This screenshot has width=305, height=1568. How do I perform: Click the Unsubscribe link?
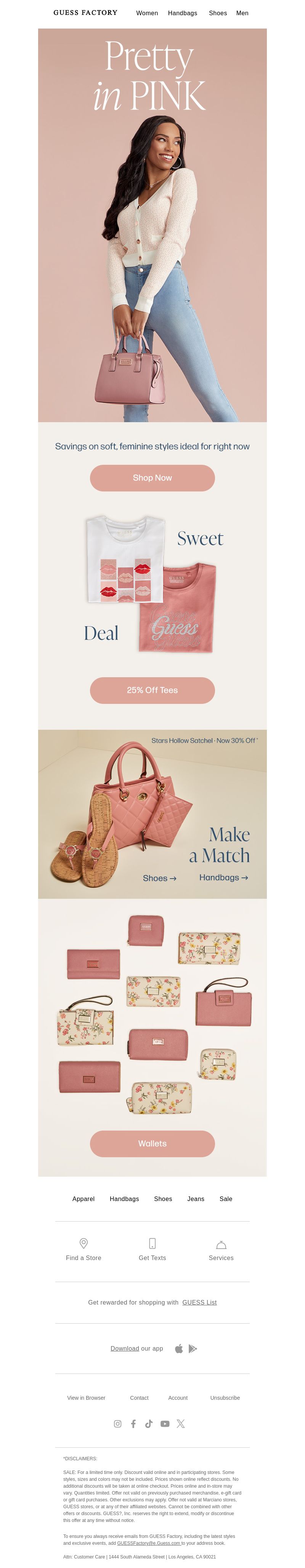(225, 1397)
